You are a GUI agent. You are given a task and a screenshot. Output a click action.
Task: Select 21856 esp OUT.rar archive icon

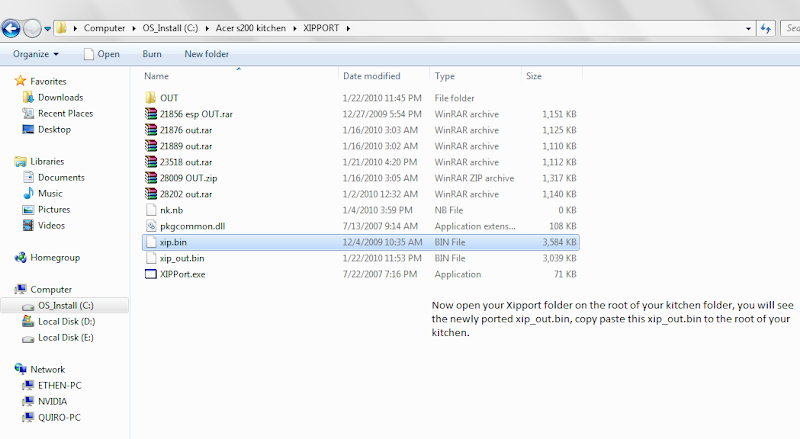[151, 114]
